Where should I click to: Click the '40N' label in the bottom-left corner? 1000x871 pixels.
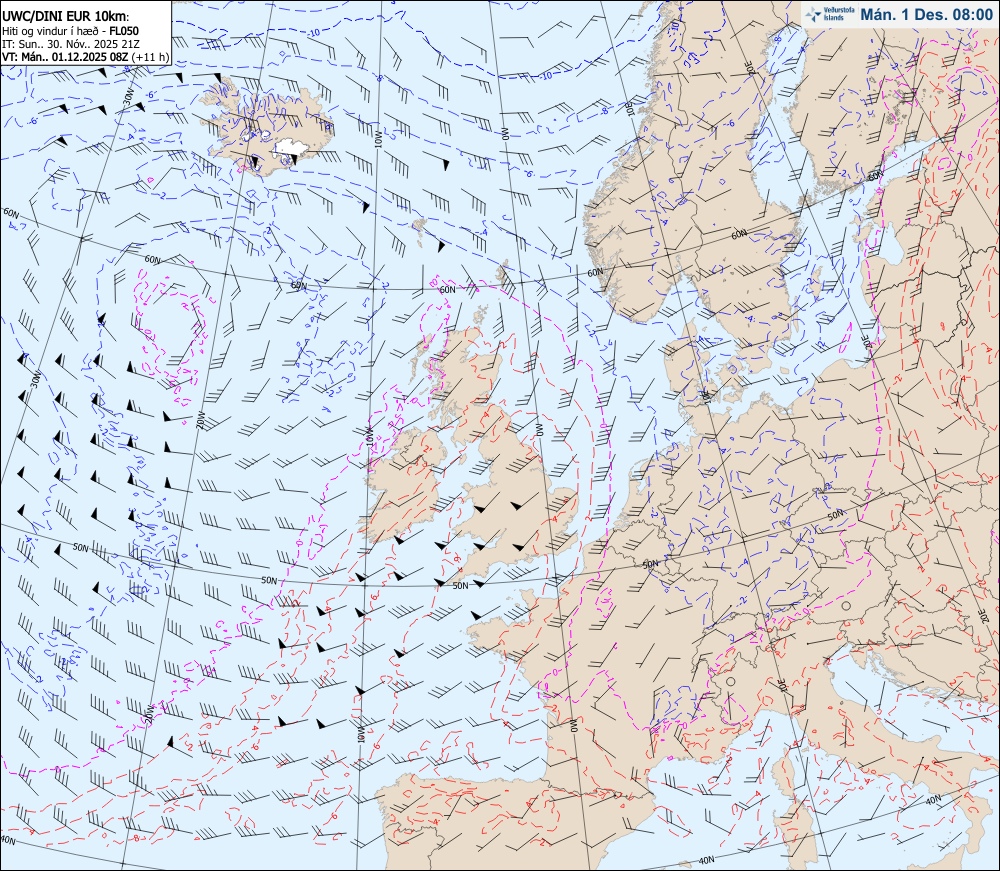[7, 840]
